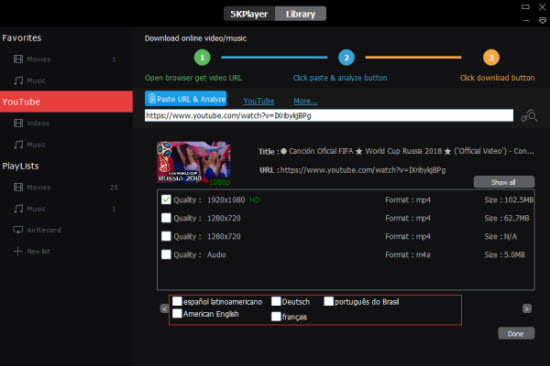Click the video URL input field
Image resolution: width=550 pixels, height=366 pixels.
tap(329, 115)
